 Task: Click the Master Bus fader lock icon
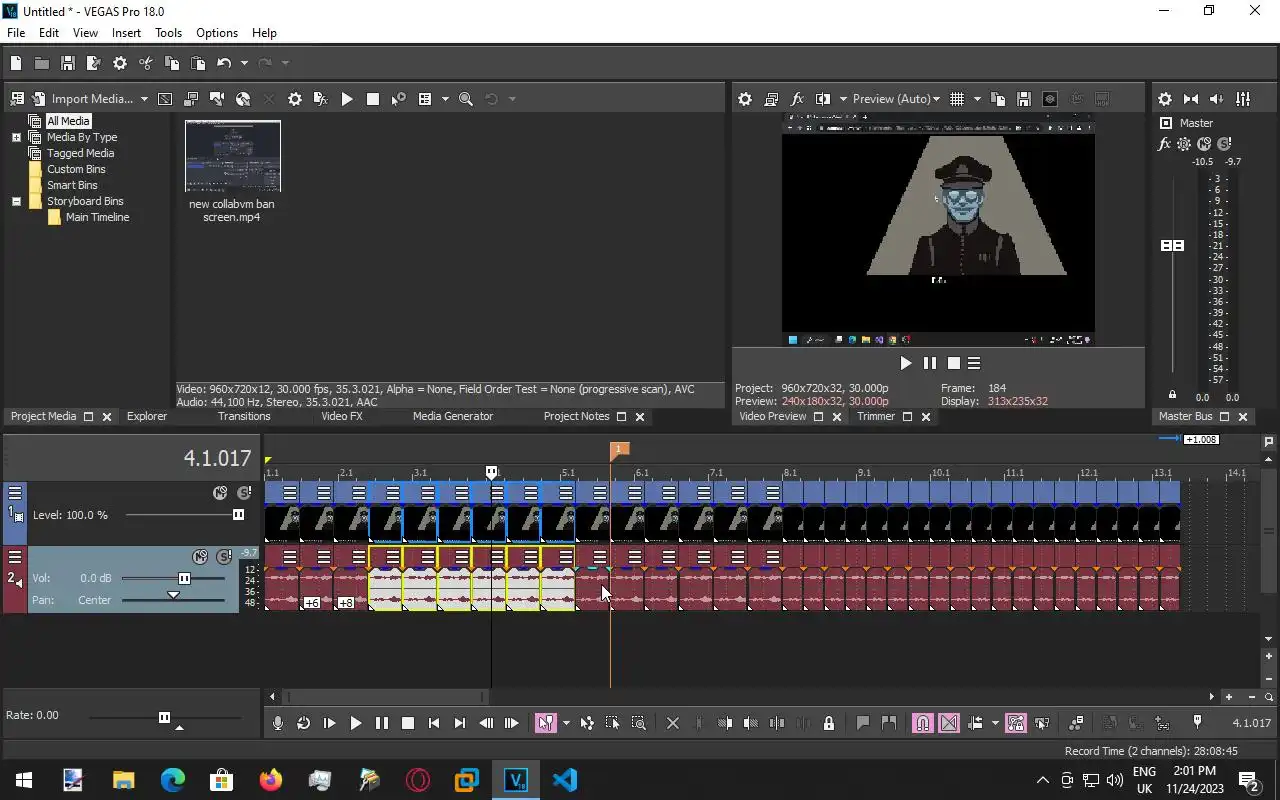click(x=1172, y=395)
